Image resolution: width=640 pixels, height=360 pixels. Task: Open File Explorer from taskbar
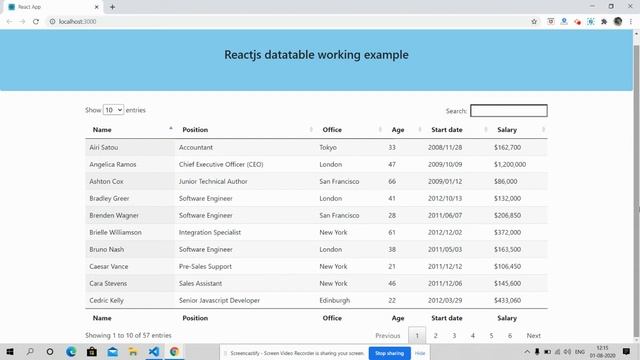coord(133,351)
